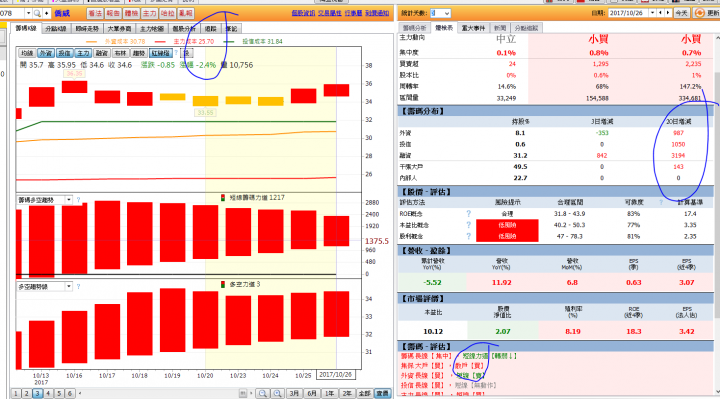Open the 統計天數 dropdown
Screen dimensions: 720x399
click(x=446, y=13)
